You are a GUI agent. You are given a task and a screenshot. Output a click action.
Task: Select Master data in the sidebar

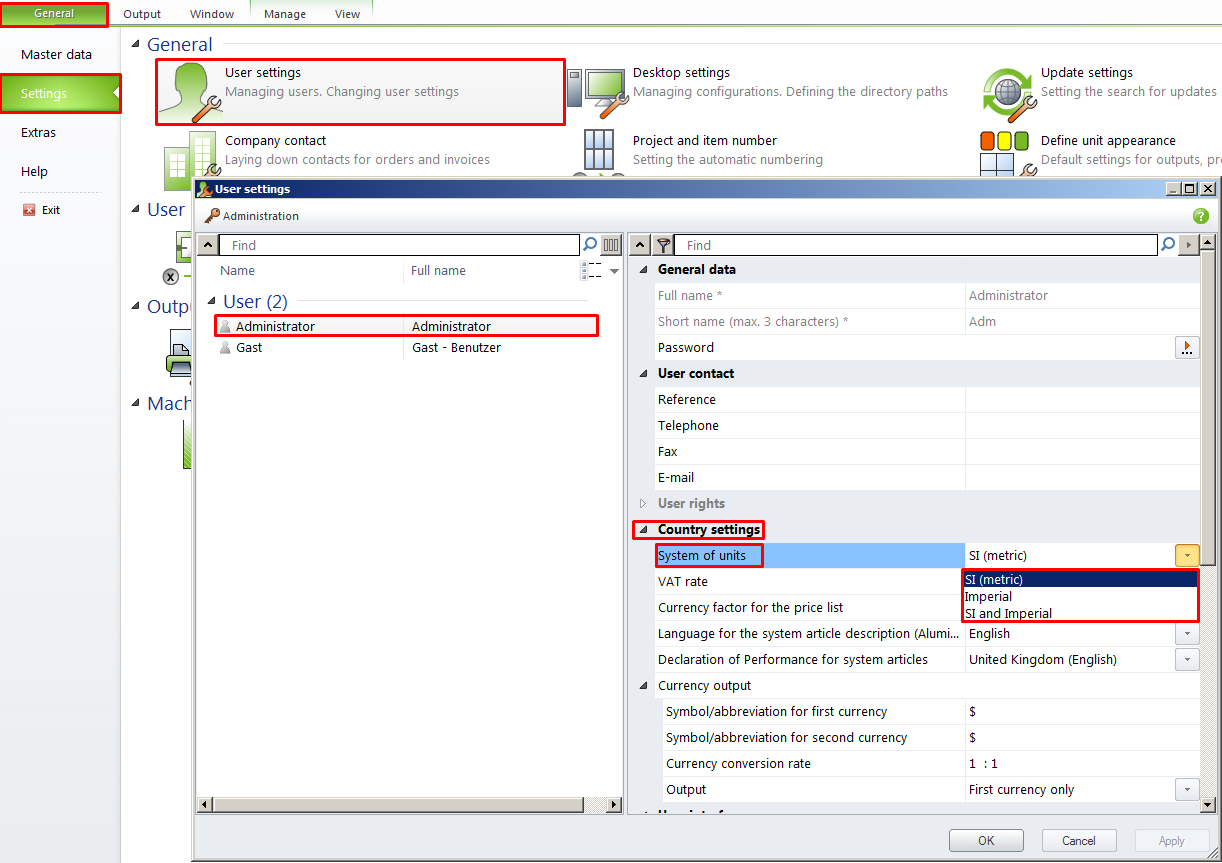[56, 55]
